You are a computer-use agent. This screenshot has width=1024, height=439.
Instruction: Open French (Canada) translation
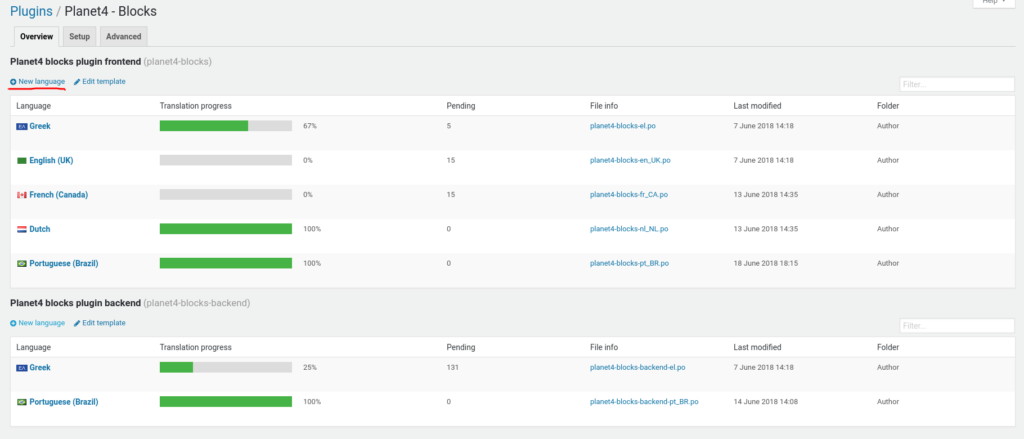[58, 195]
